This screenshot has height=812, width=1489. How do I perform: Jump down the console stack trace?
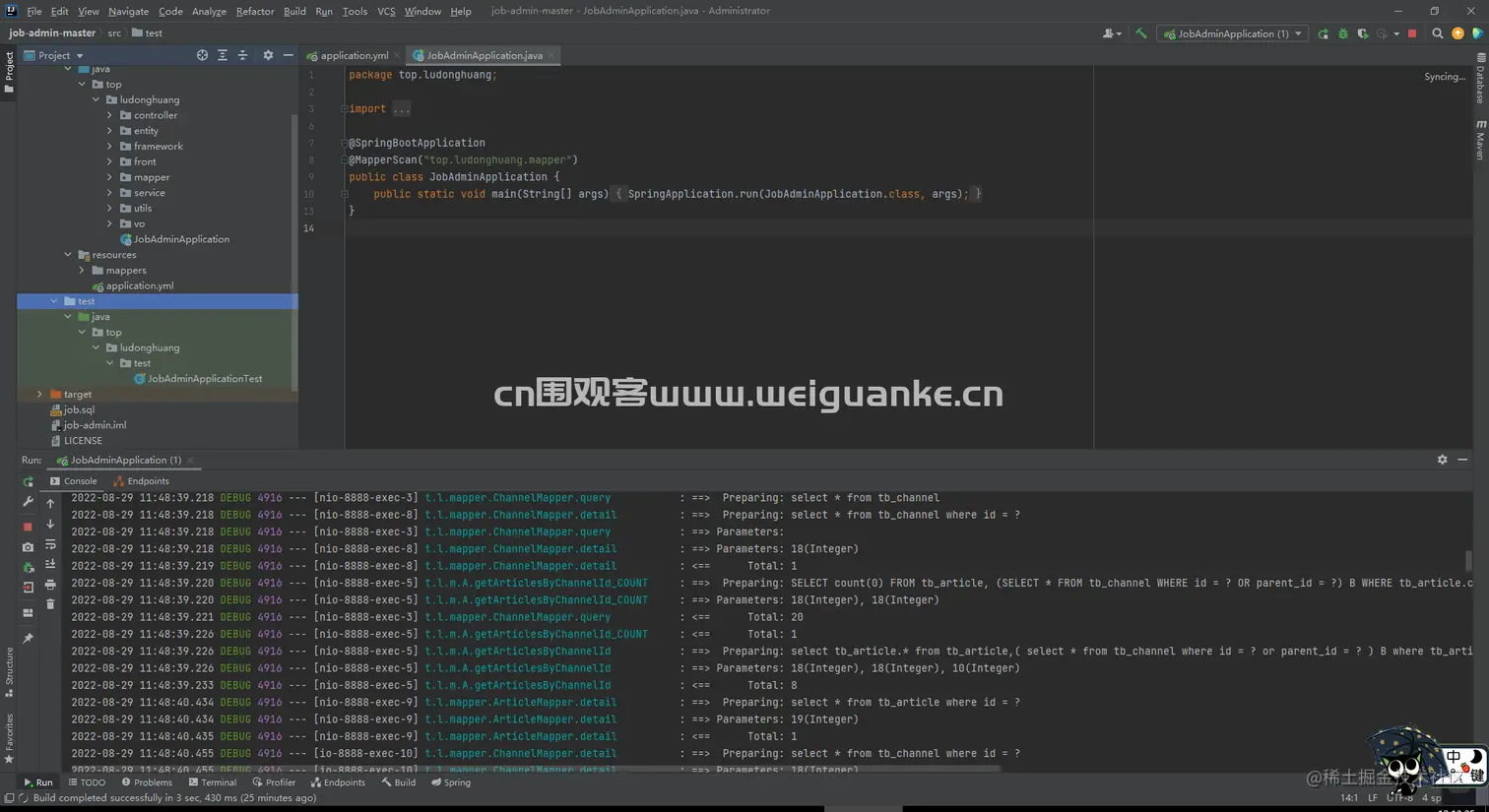coord(50,524)
